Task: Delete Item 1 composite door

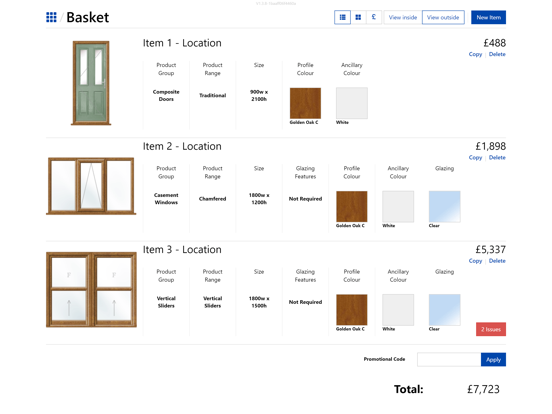Action: click(x=497, y=54)
